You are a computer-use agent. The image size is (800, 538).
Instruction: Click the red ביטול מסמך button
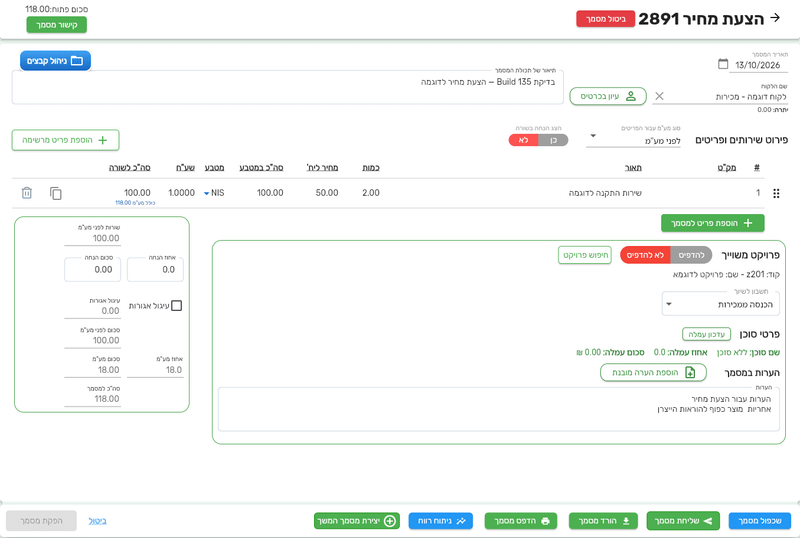pyautogui.click(x=606, y=19)
